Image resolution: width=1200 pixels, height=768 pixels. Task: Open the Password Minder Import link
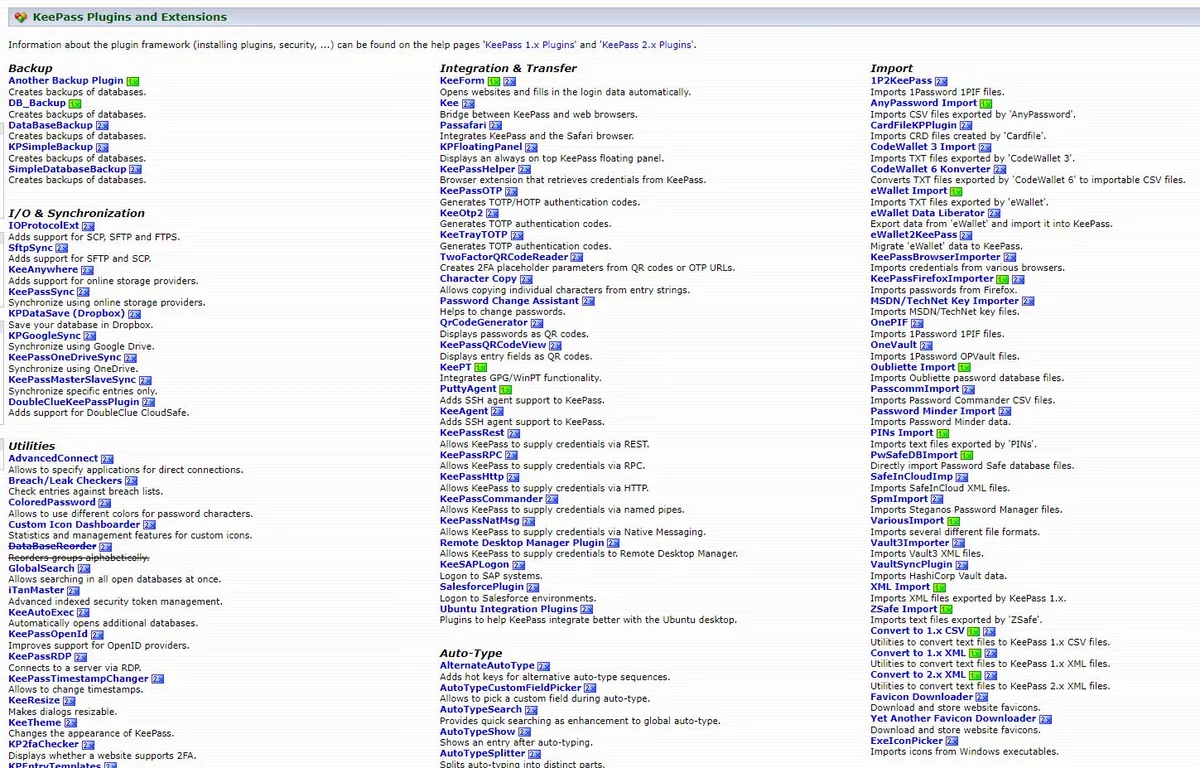[933, 411]
